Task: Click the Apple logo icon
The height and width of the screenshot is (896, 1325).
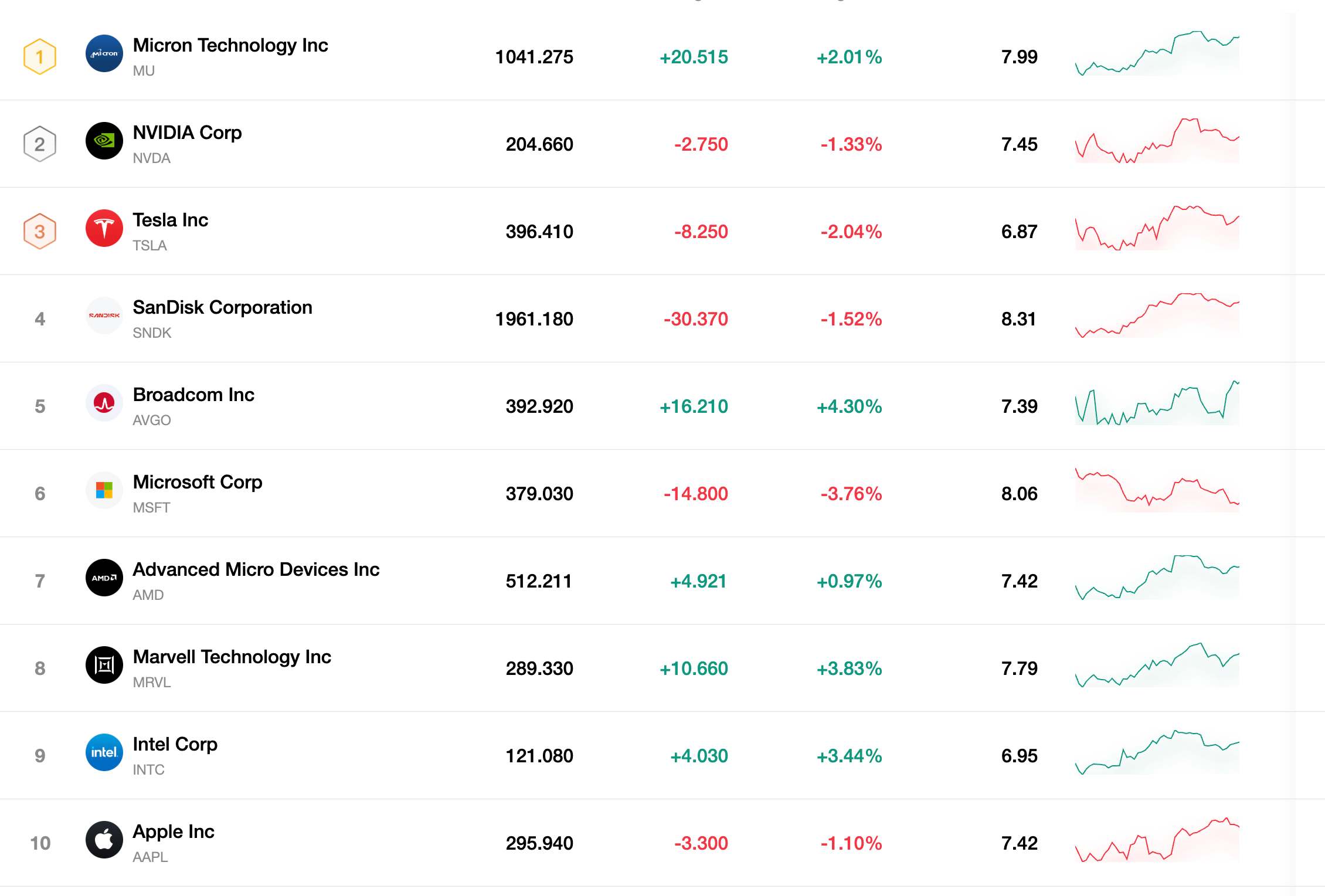Action: click(x=104, y=840)
